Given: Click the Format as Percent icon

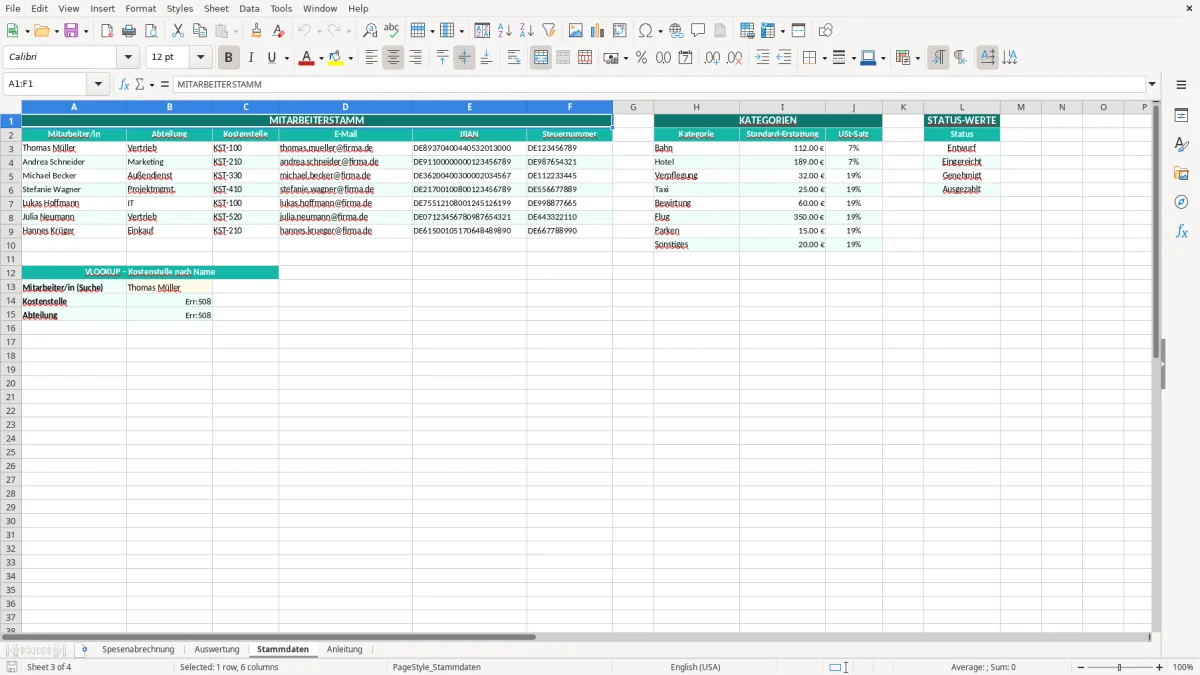Looking at the screenshot, I should [x=642, y=58].
